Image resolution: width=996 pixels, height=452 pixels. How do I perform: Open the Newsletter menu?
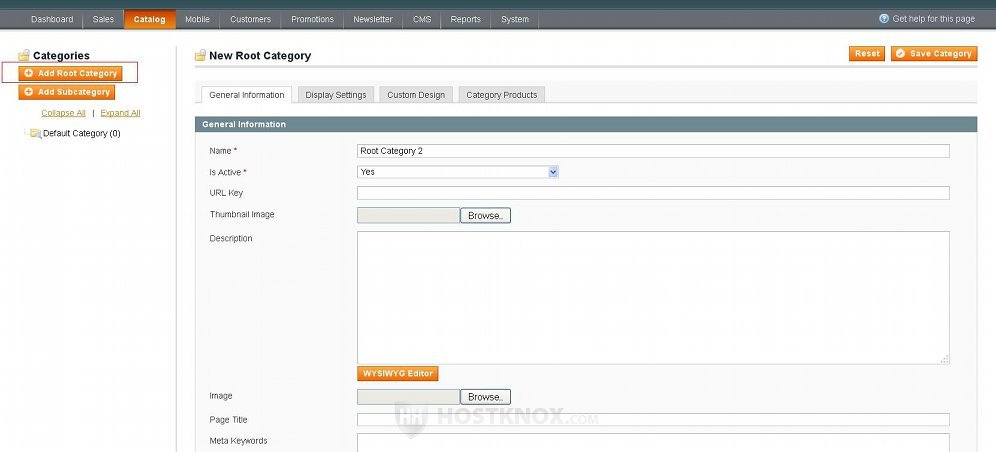pos(373,19)
